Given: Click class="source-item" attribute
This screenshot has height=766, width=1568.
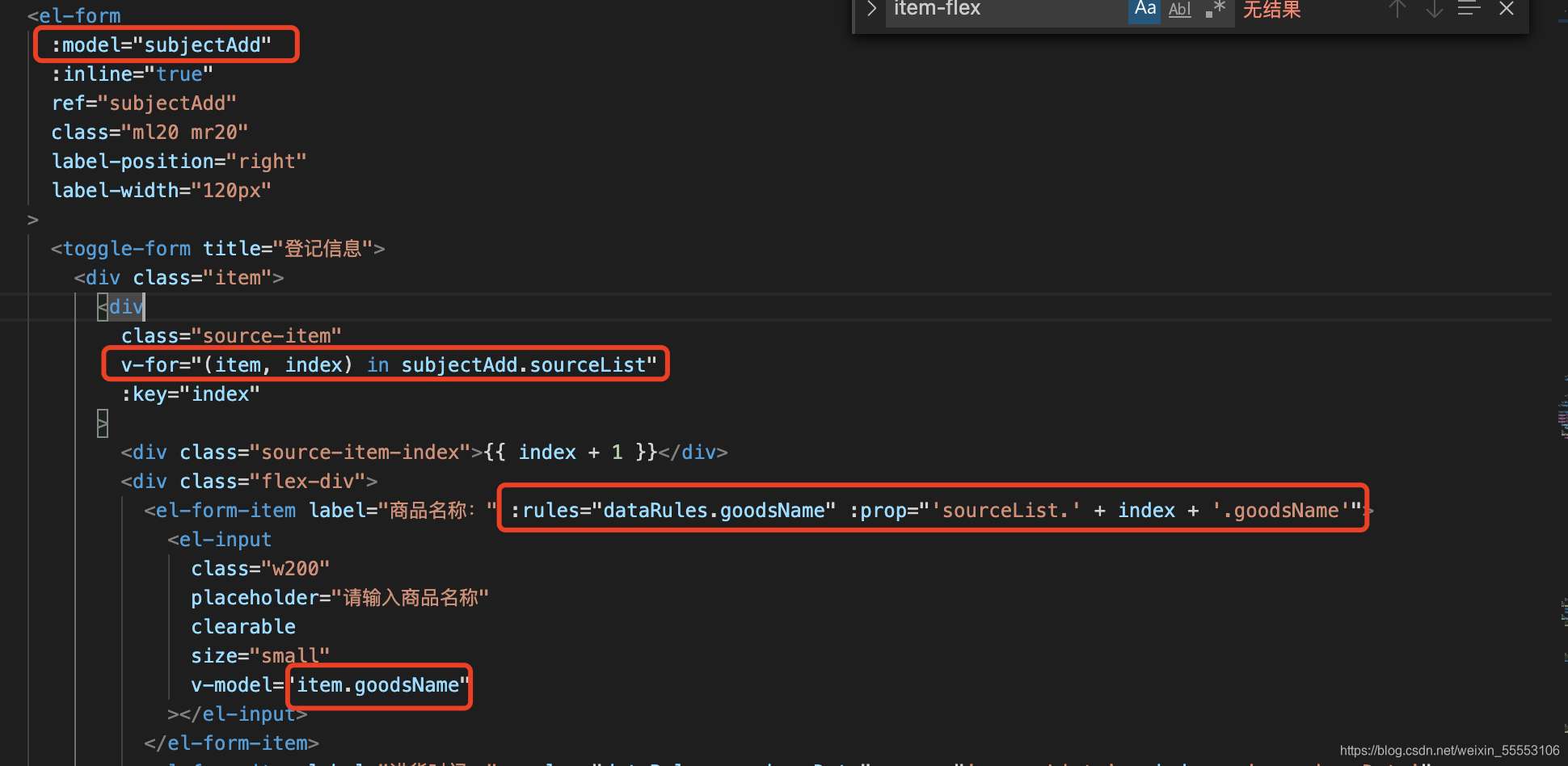Looking at the screenshot, I should pos(231,336).
